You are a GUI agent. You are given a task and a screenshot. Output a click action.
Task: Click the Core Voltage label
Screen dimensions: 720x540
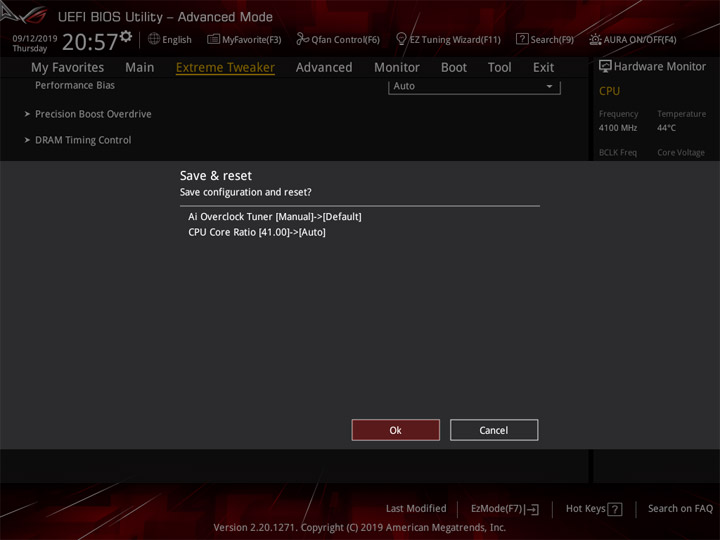(681, 152)
